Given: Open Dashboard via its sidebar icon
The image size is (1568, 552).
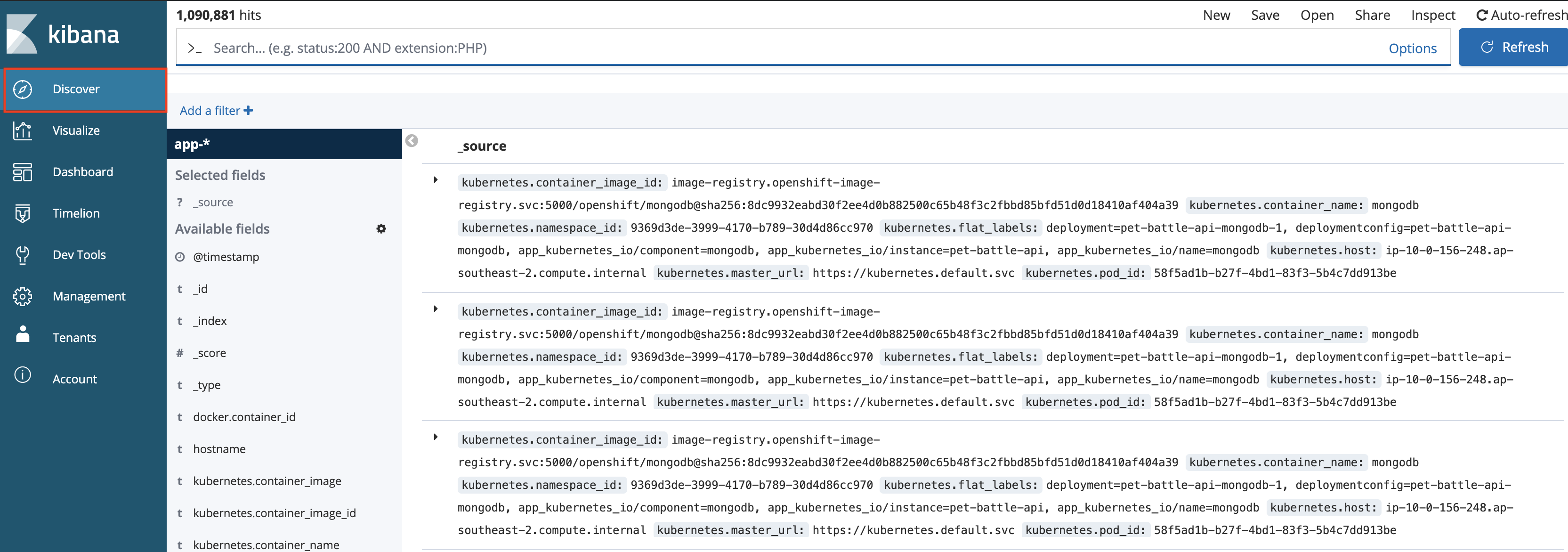Looking at the screenshot, I should point(23,172).
